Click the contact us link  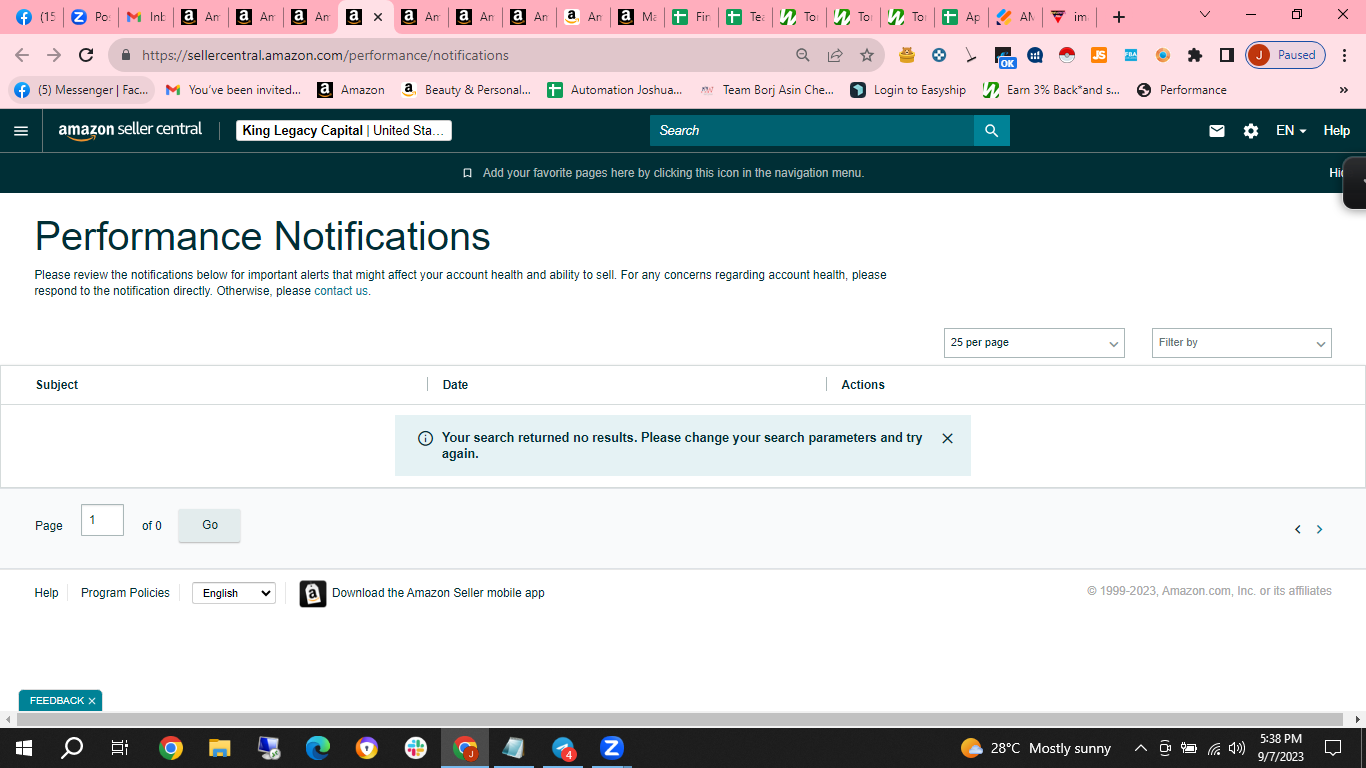(x=341, y=291)
